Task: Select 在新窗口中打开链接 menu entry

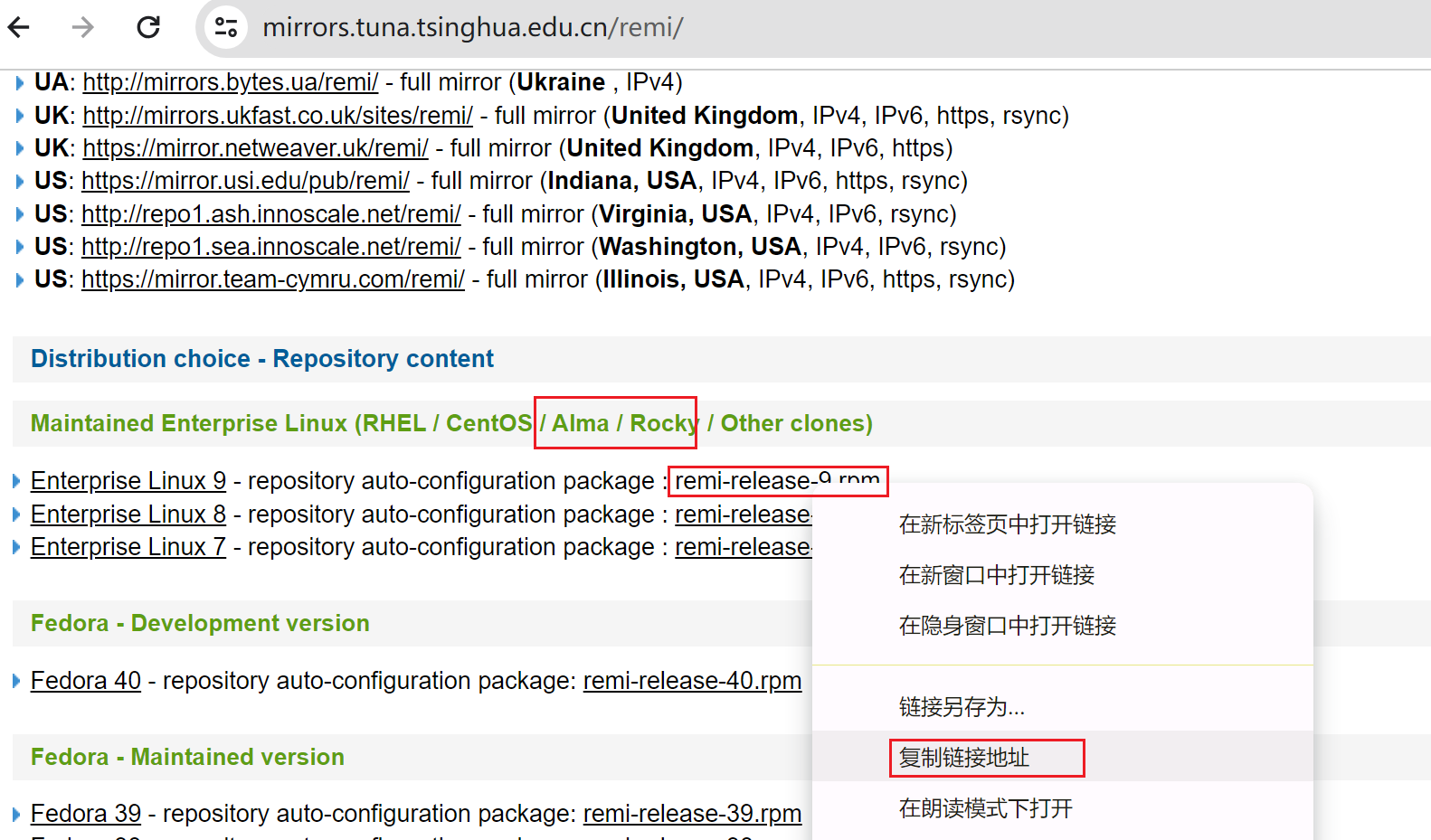Action: coord(996,575)
